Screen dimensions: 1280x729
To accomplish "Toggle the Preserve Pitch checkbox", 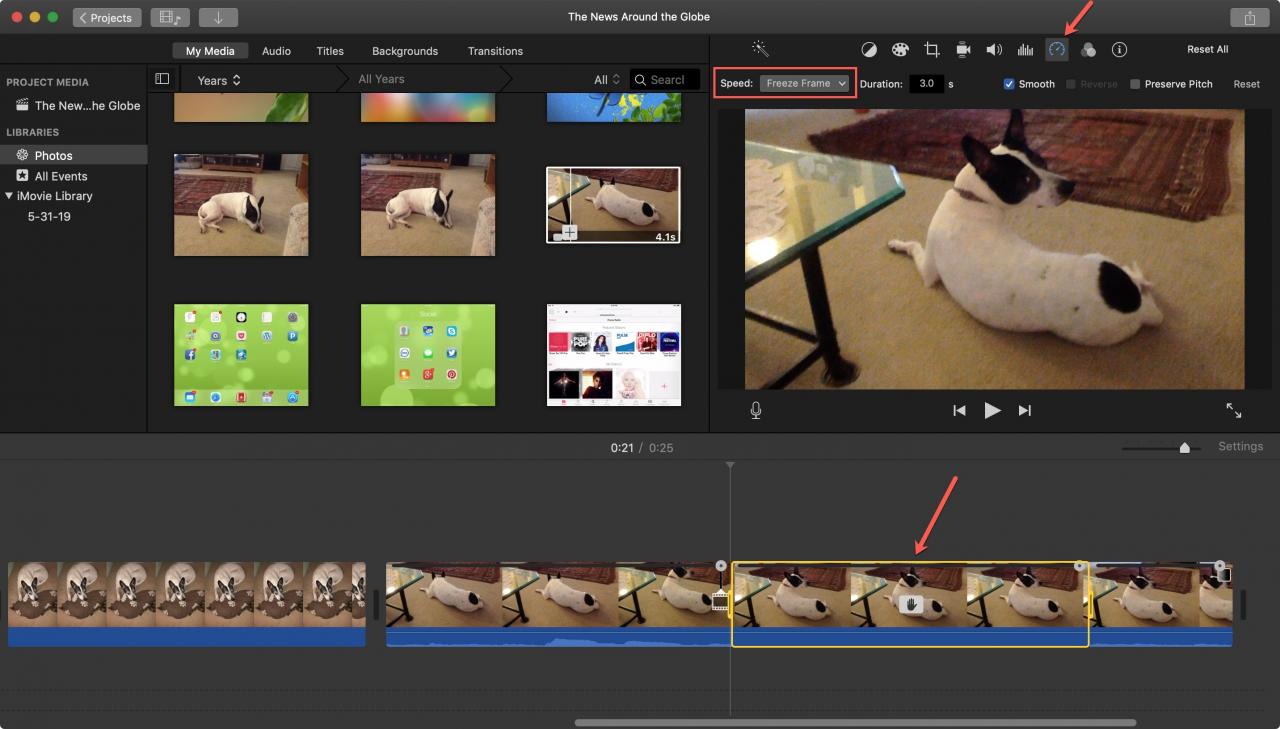I will (x=1135, y=84).
